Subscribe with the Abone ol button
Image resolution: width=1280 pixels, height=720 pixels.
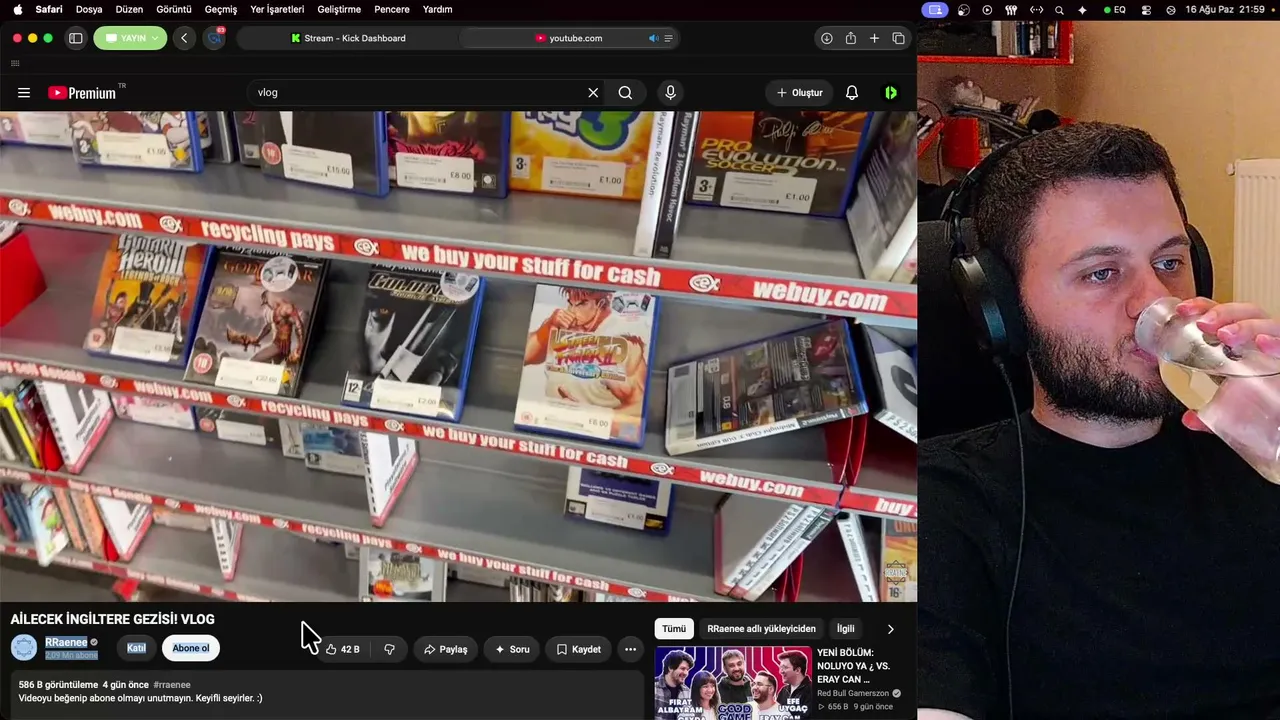coord(191,648)
